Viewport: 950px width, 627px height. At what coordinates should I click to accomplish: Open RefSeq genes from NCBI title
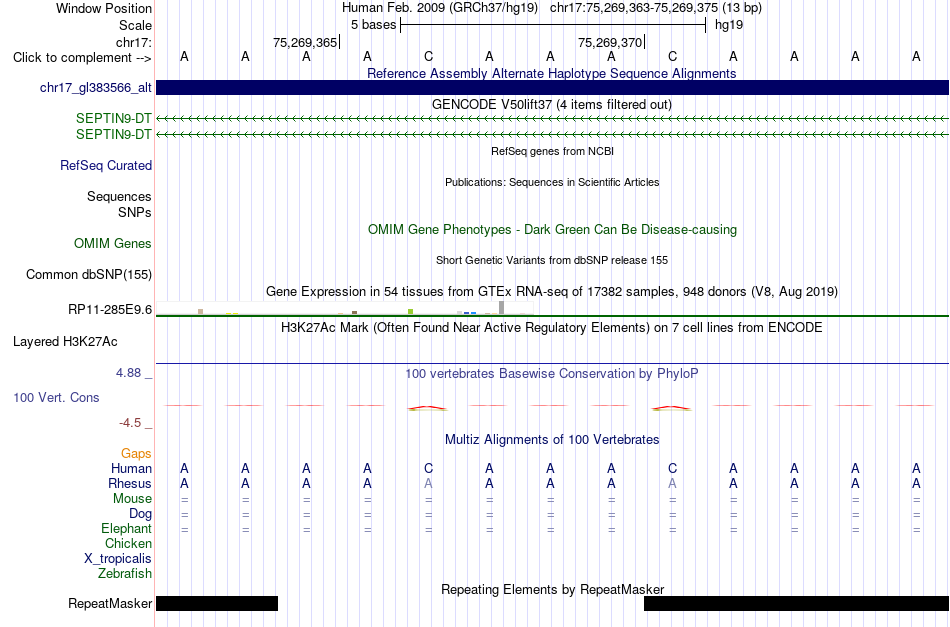point(552,151)
